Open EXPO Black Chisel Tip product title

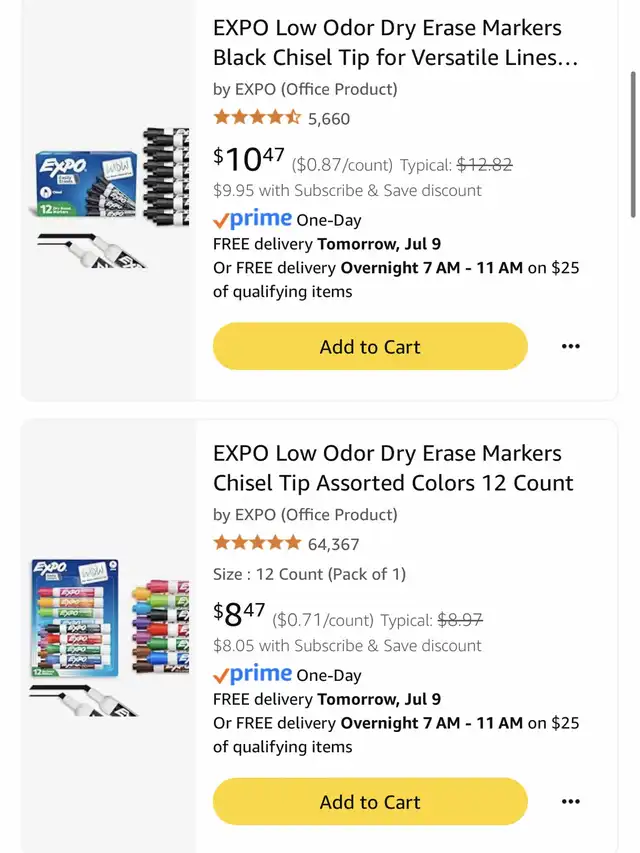tap(395, 42)
